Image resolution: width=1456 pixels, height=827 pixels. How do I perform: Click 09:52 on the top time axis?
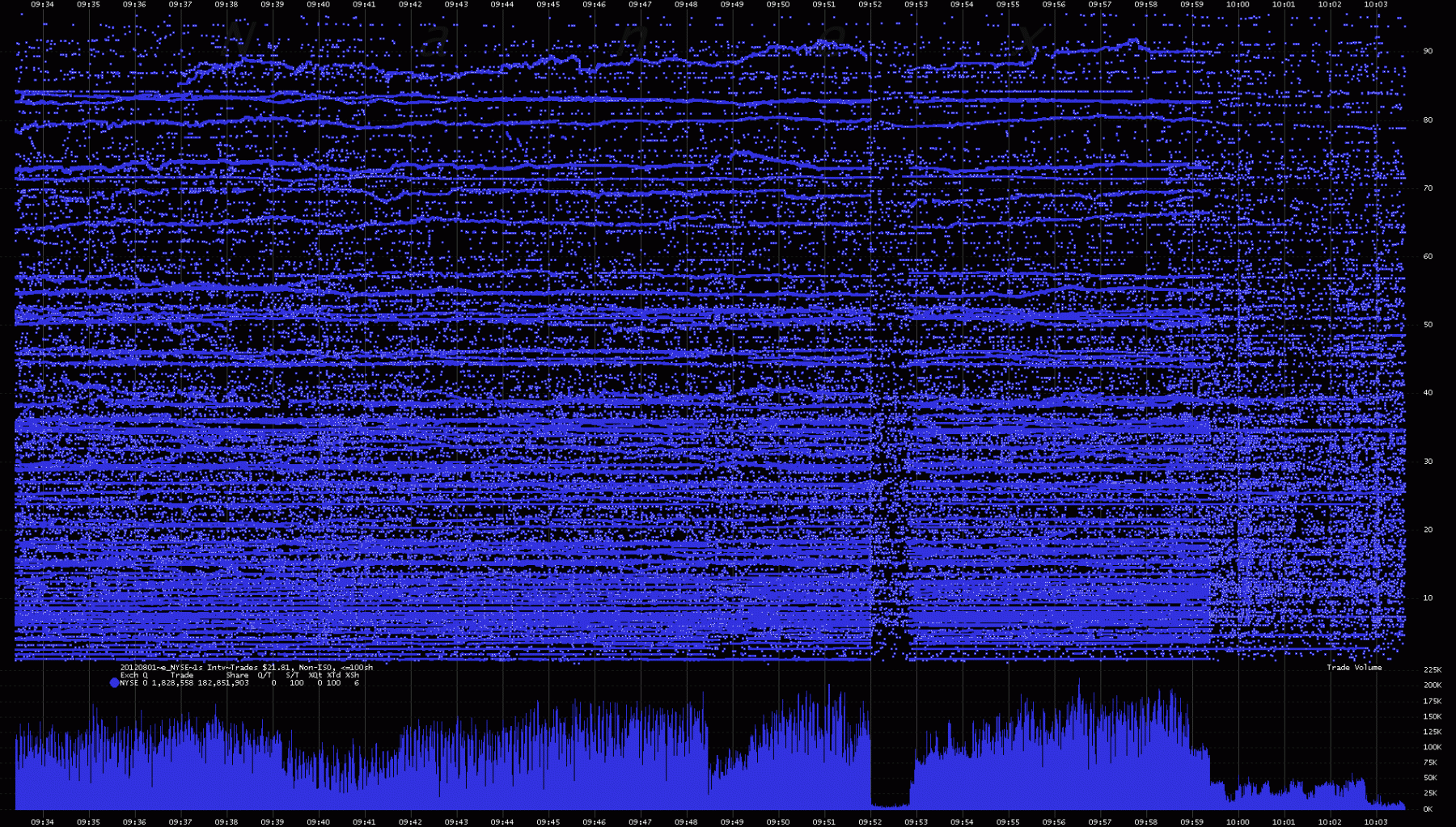870,5
